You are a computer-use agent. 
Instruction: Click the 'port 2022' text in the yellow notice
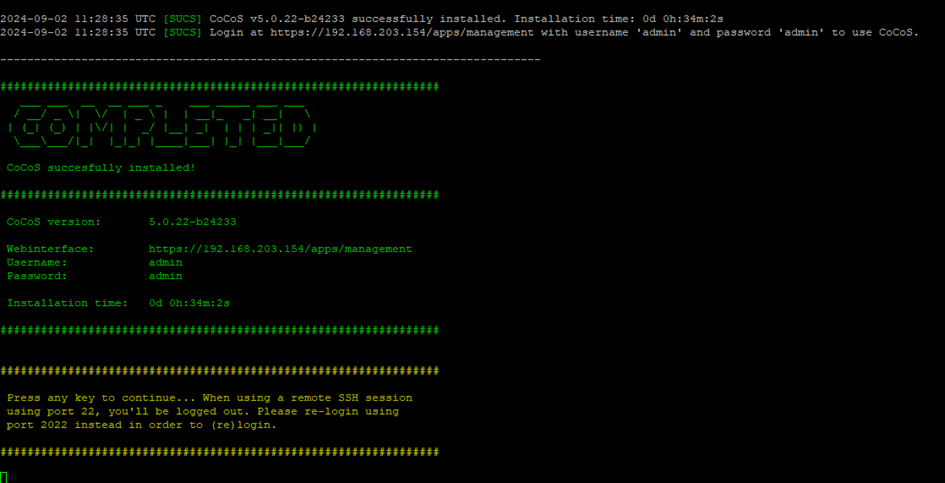coord(37,425)
